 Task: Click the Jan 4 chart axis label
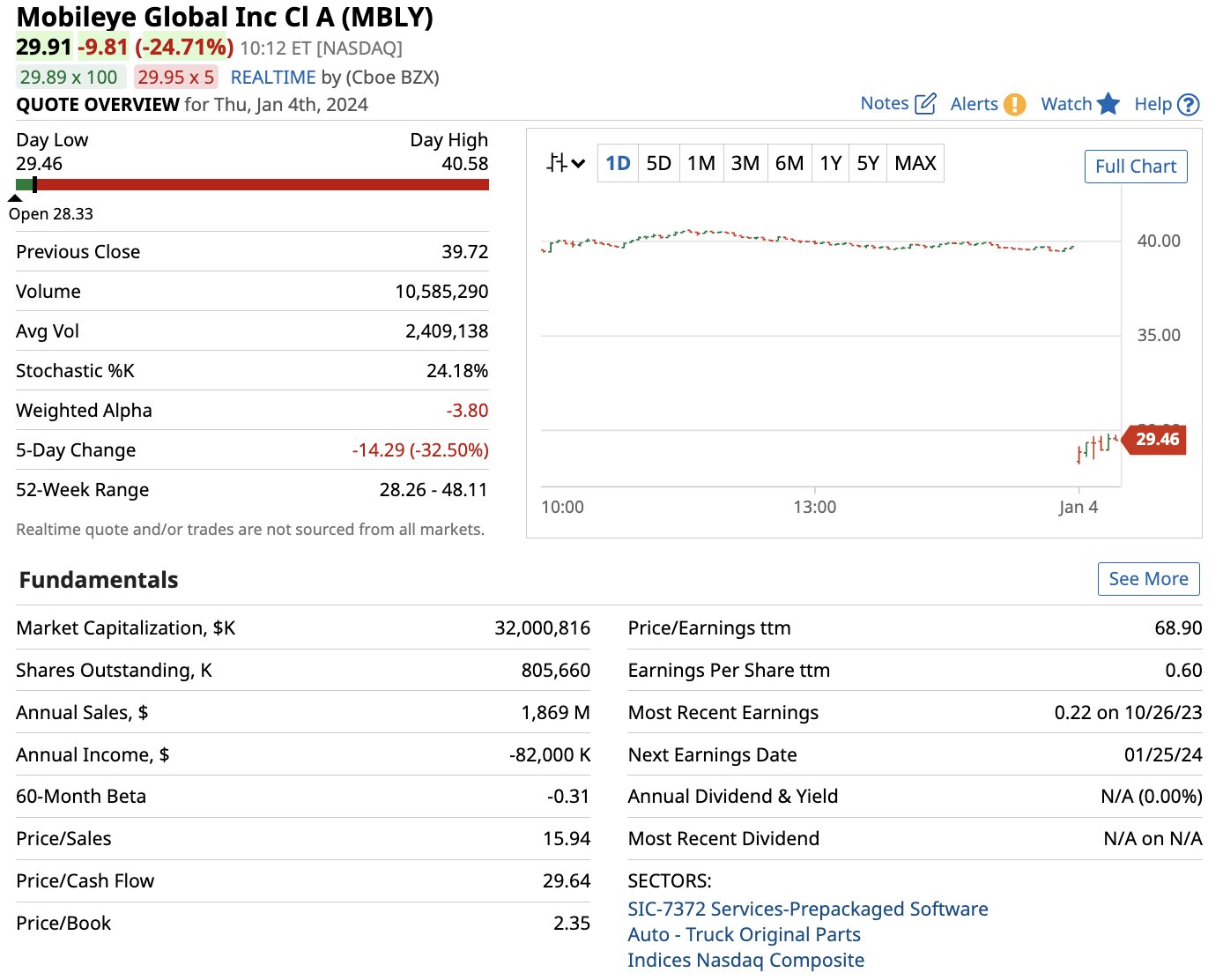pos(1078,507)
